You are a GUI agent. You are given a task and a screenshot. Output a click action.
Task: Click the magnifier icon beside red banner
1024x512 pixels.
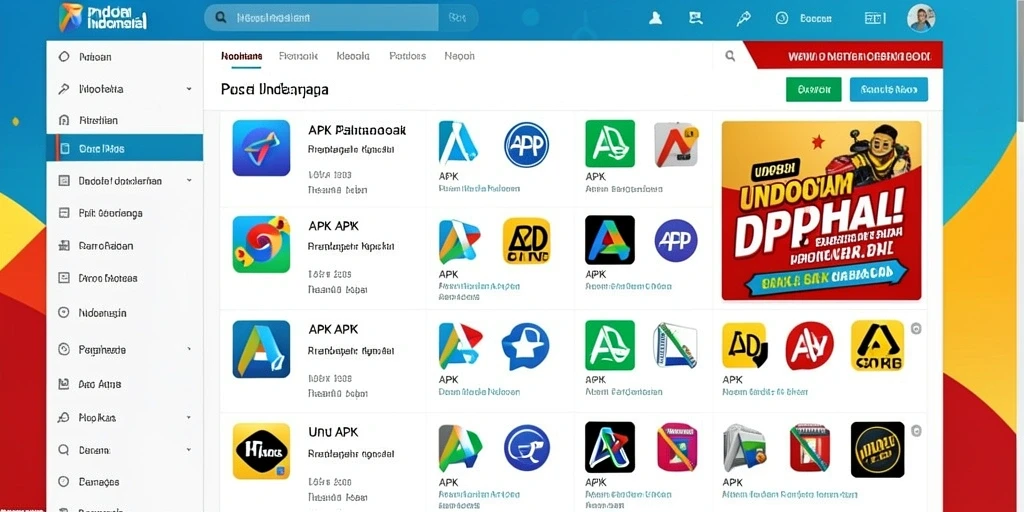(730, 56)
